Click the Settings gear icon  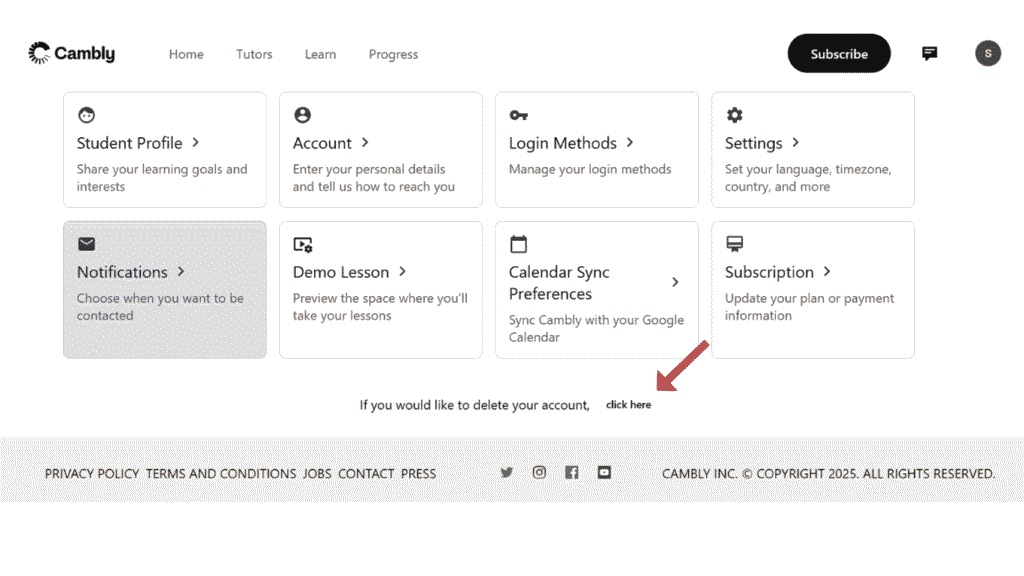click(734, 115)
